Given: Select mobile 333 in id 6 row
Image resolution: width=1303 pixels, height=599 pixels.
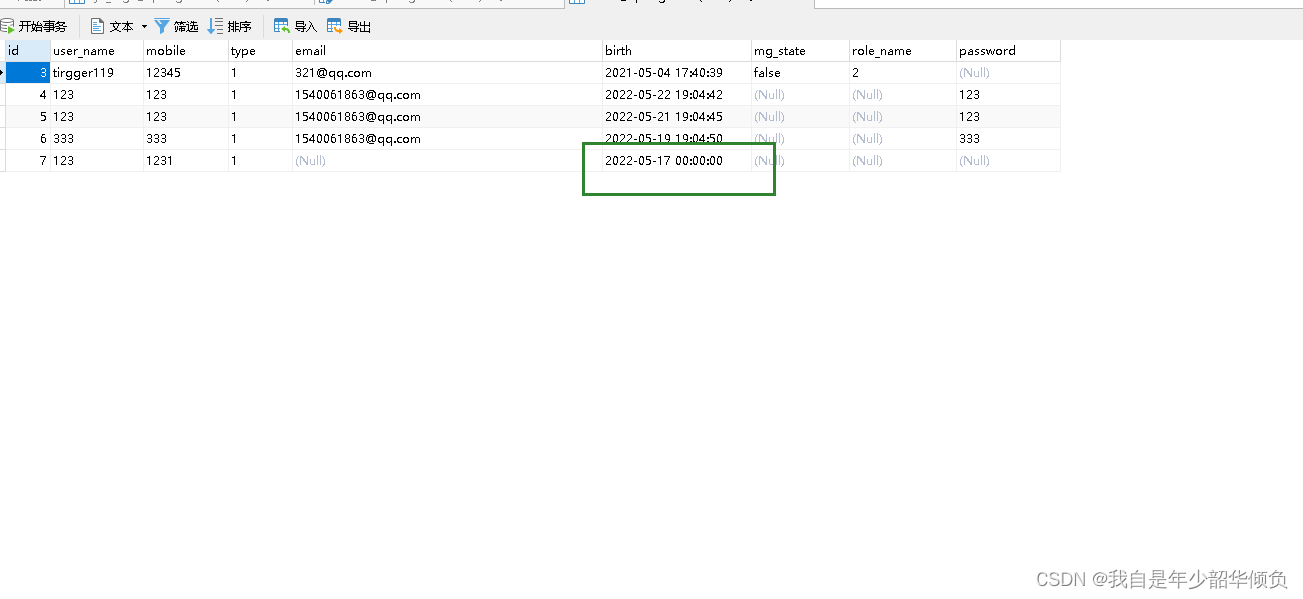Looking at the screenshot, I should (186, 139).
